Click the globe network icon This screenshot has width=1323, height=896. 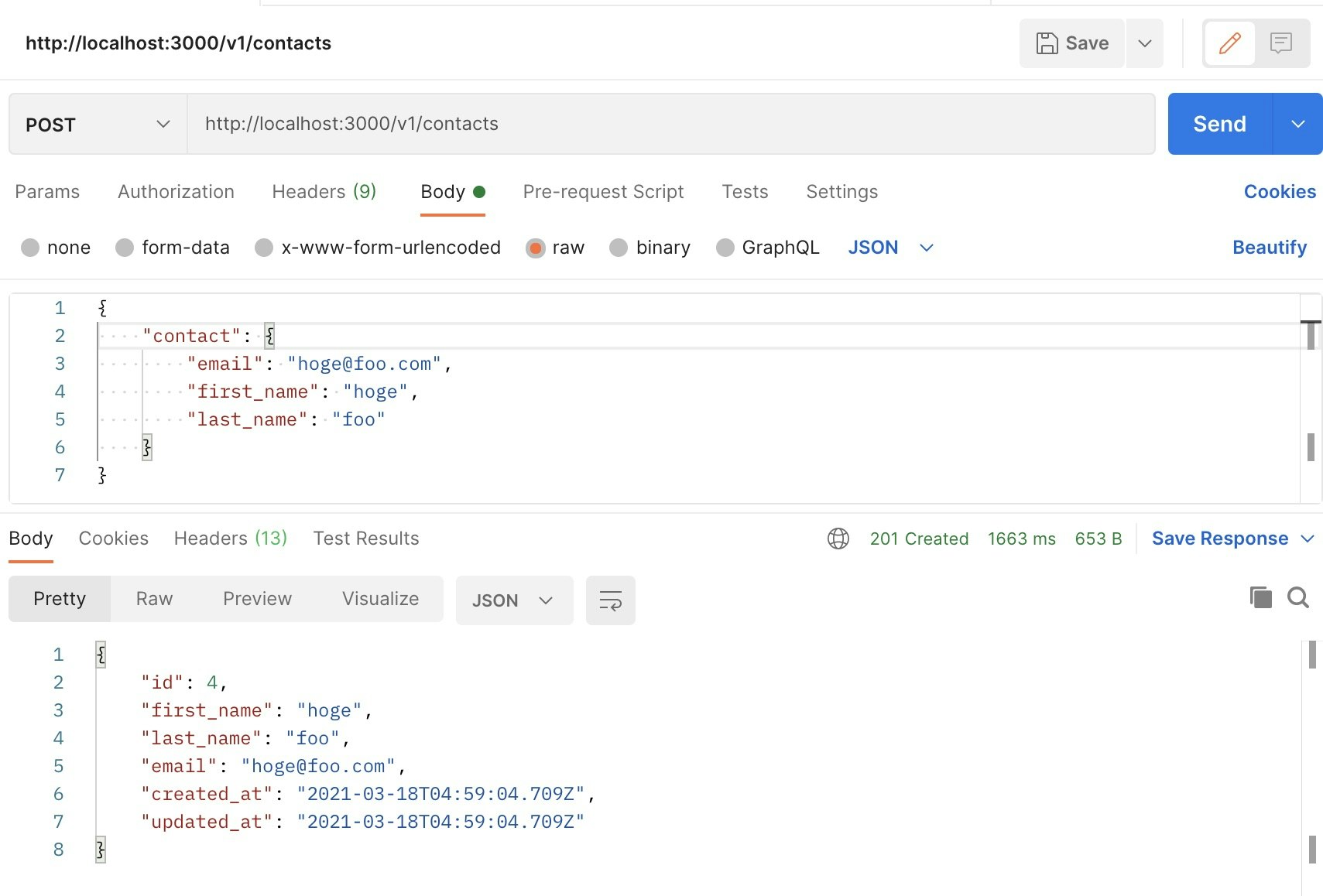pyautogui.click(x=838, y=539)
